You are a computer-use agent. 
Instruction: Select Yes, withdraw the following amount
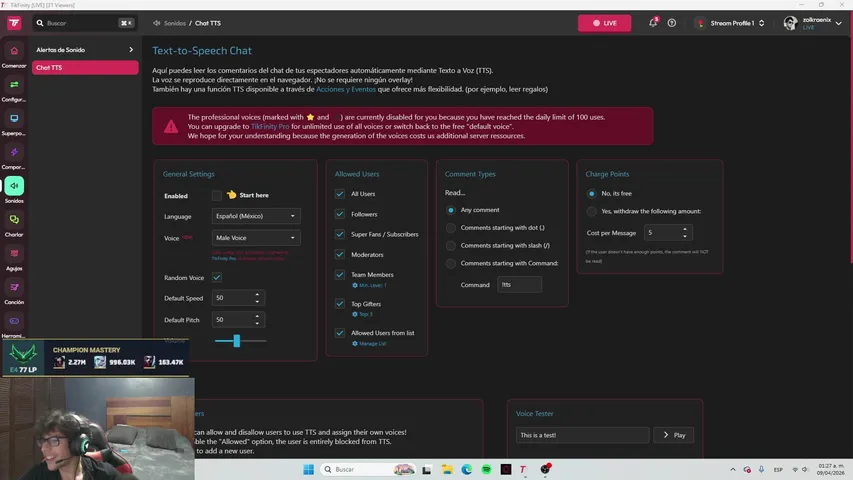coord(591,211)
